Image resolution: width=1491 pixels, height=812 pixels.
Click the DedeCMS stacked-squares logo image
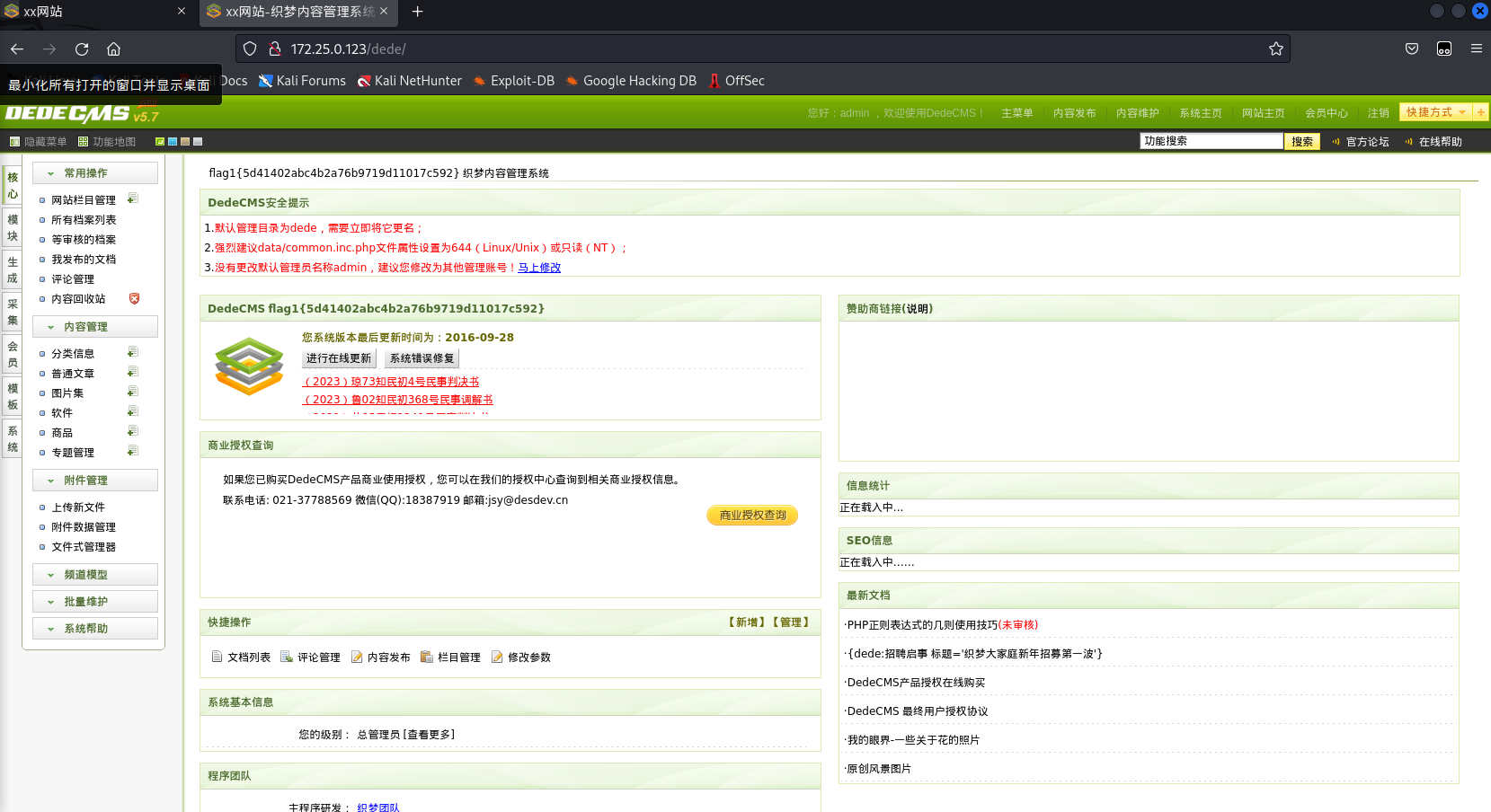[250, 366]
